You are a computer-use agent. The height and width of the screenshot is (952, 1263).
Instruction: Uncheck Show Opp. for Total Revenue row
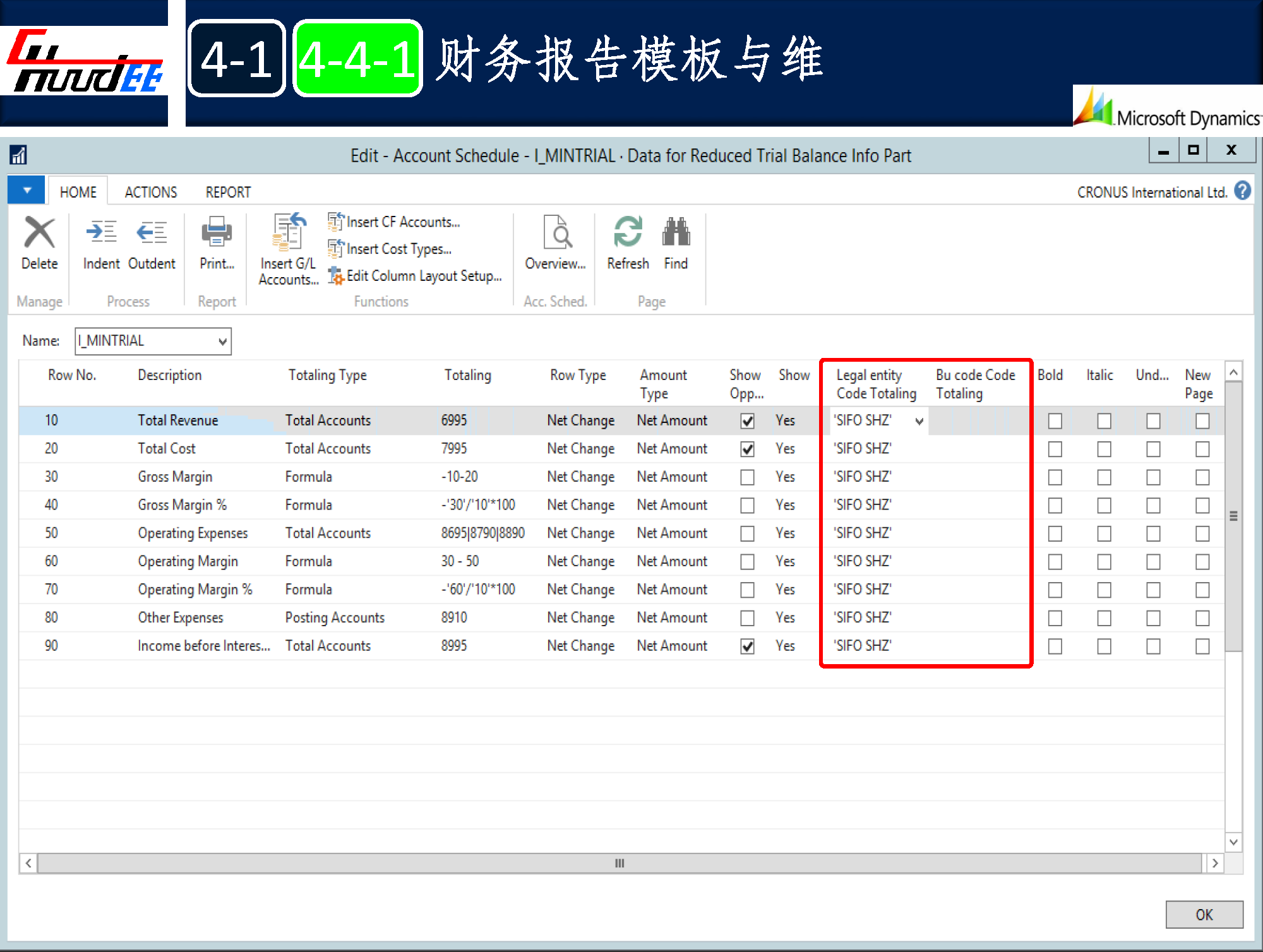pos(747,421)
